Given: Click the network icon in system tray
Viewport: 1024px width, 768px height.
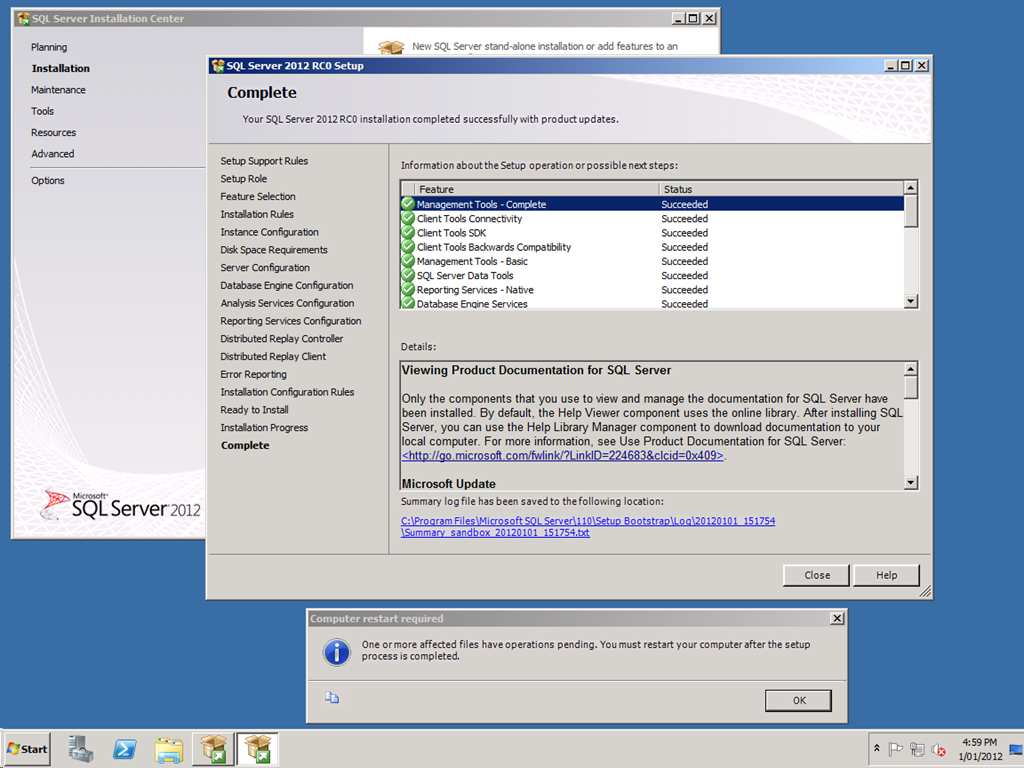Looking at the screenshot, I should [917, 749].
